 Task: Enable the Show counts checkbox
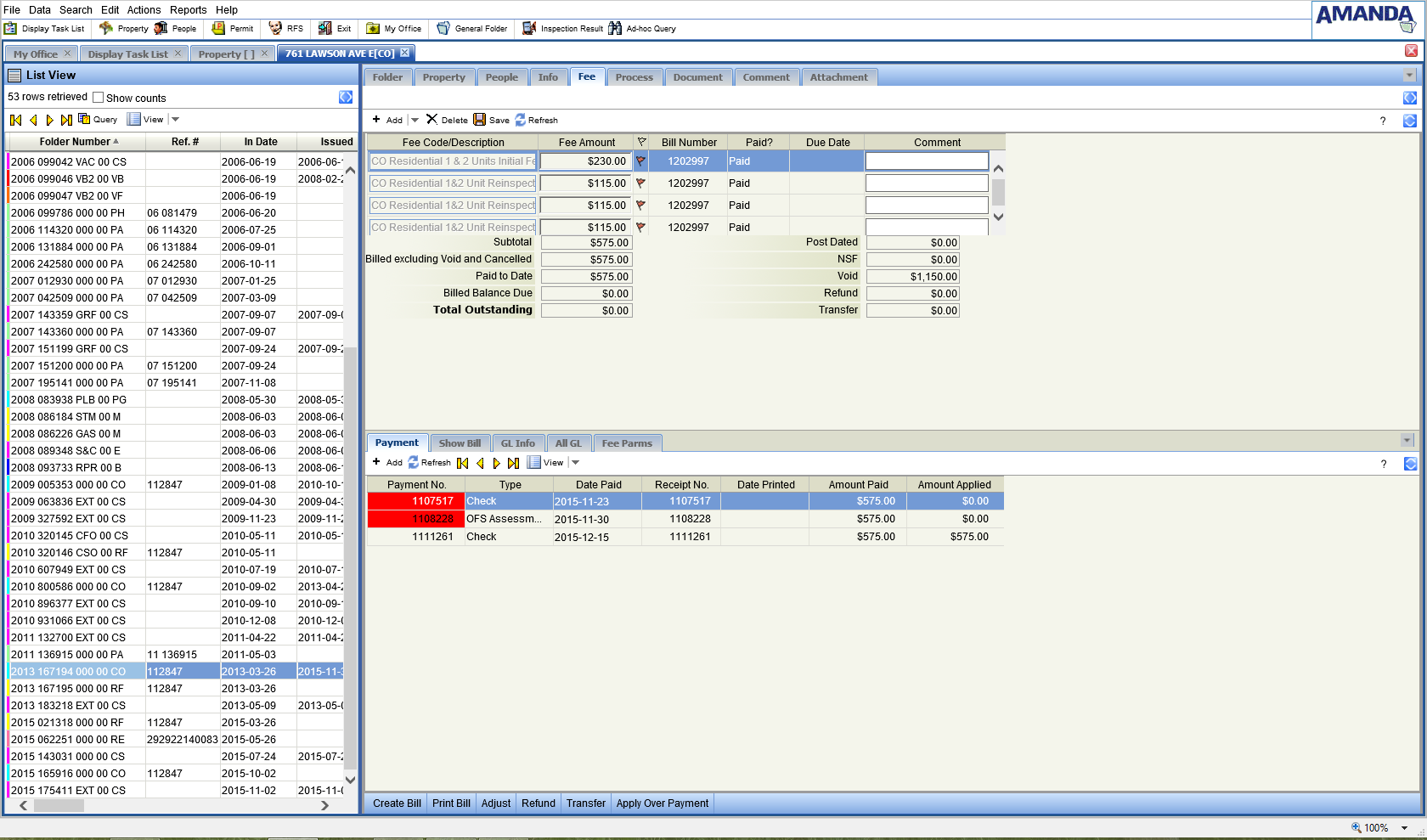(99, 98)
